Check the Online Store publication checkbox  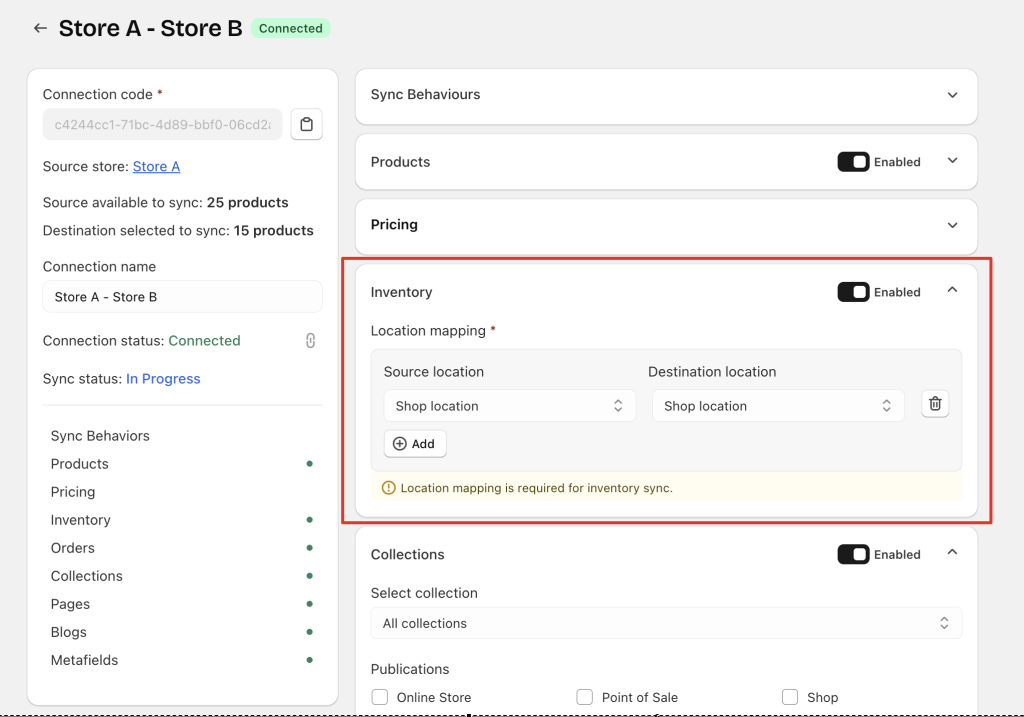380,697
